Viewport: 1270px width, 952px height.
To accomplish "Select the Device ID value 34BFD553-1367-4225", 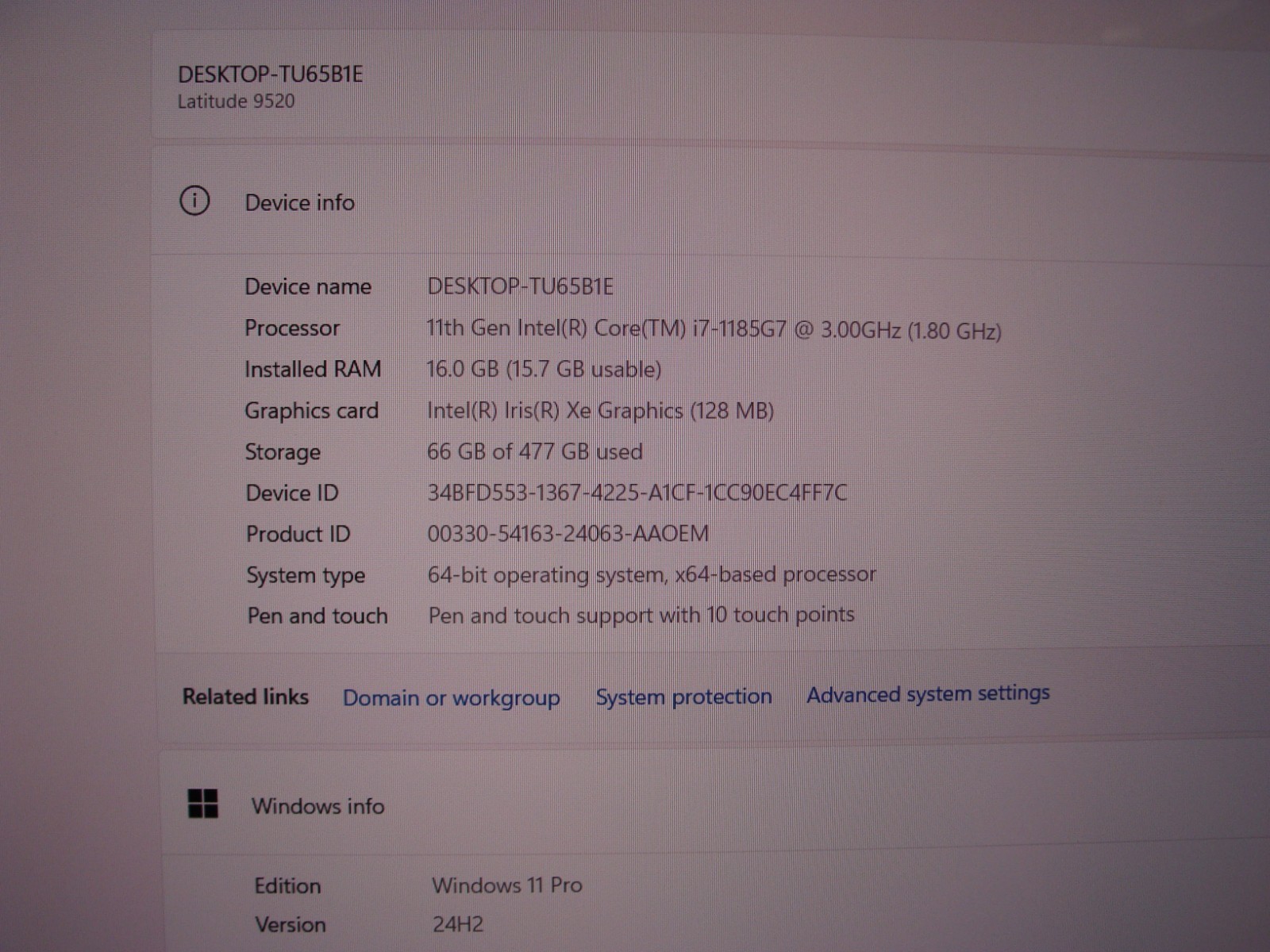I will [637, 493].
